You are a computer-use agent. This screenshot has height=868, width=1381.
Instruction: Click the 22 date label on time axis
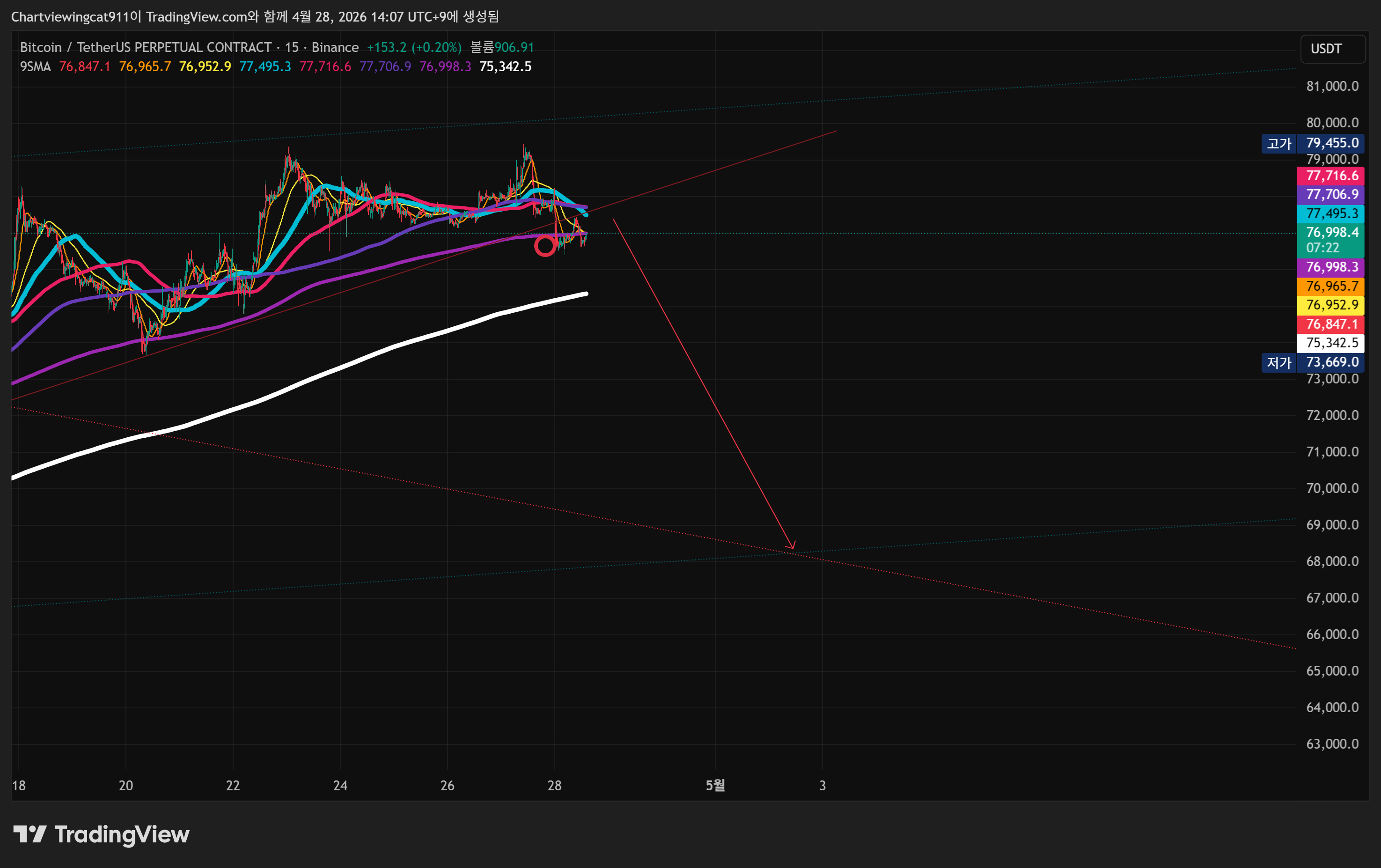pos(233,785)
